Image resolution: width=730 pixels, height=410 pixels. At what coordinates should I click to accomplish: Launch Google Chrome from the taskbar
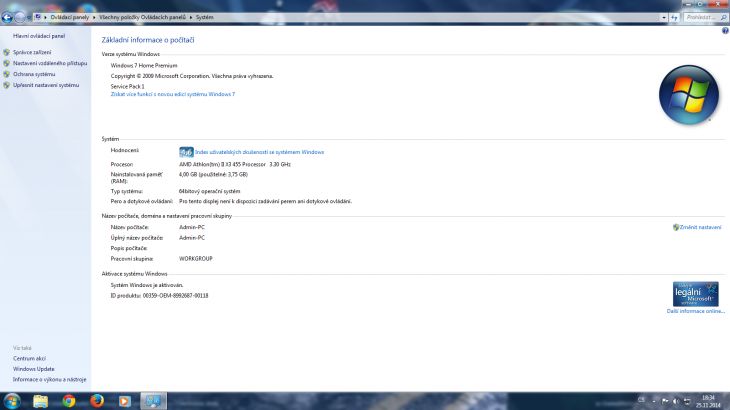(69, 401)
